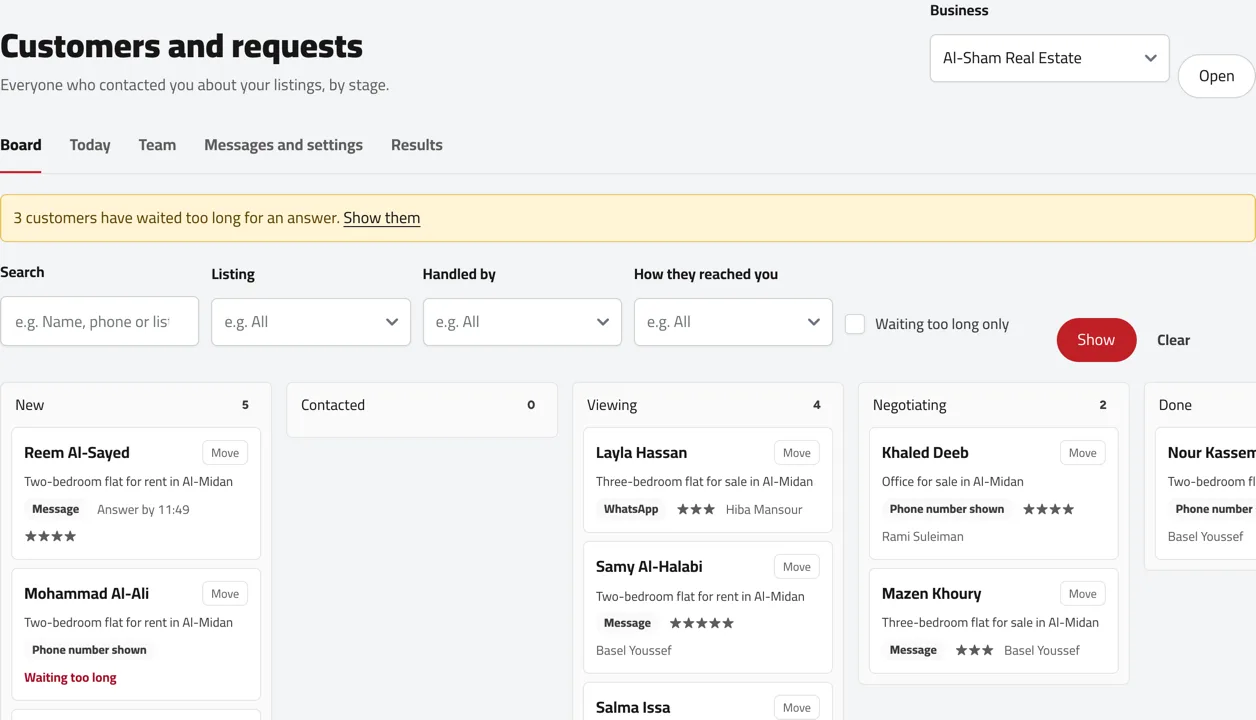1256x720 pixels.
Task: Click the five-star rating on Samy Al-Halabi's card
Action: pos(702,623)
